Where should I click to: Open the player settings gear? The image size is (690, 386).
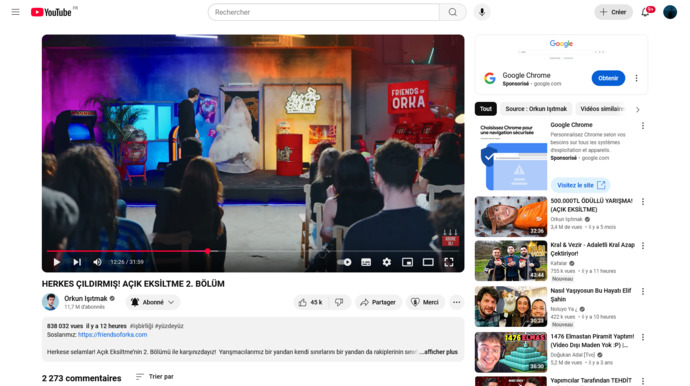386,262
